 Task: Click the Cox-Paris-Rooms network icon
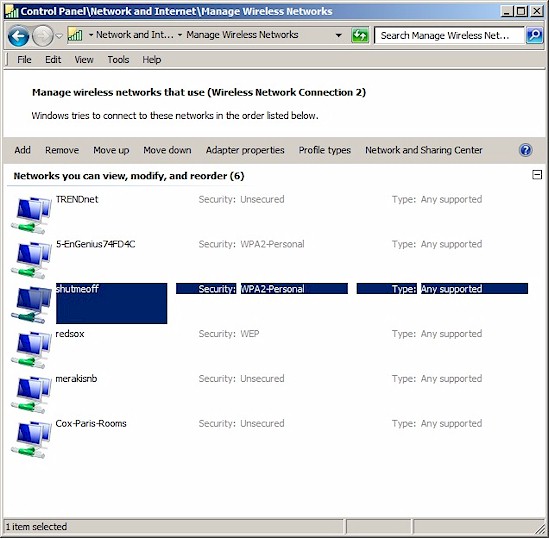pyautogui.click(x=31, y=439)
